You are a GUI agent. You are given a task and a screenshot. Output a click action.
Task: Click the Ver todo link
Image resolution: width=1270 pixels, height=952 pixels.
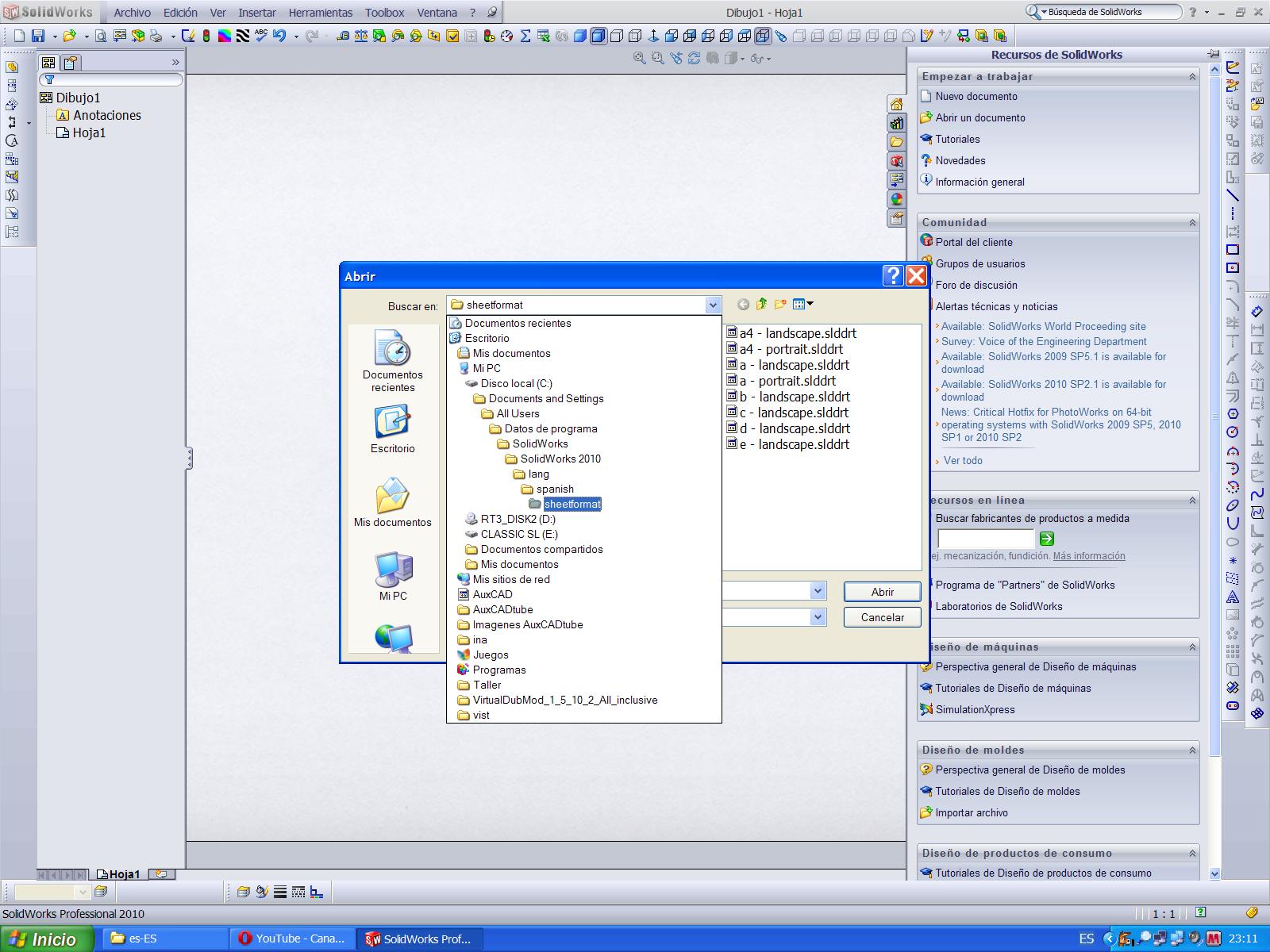click(963, 461)
